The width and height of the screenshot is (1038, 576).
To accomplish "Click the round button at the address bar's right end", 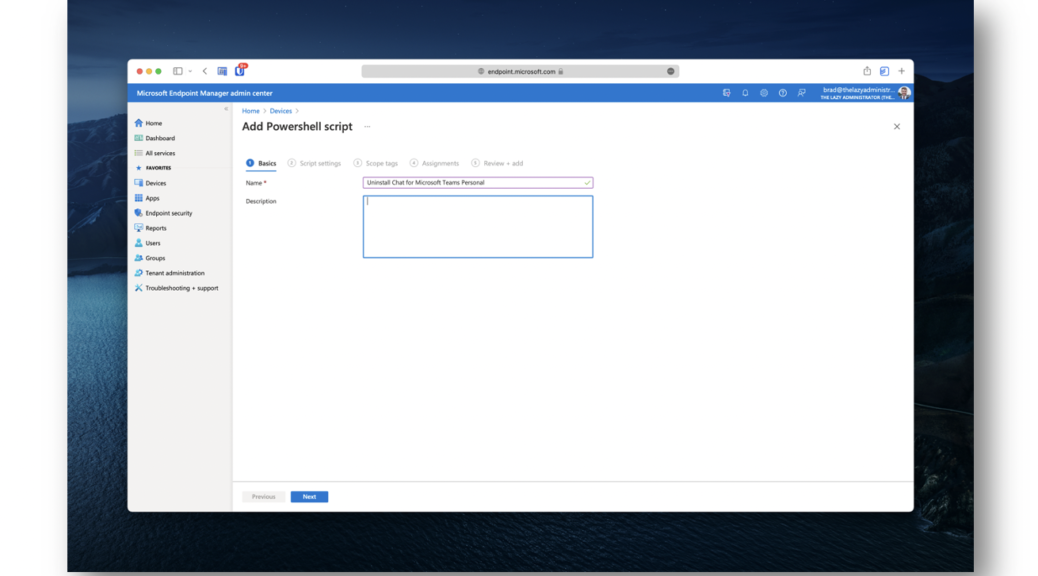I will tap(670, 72).
